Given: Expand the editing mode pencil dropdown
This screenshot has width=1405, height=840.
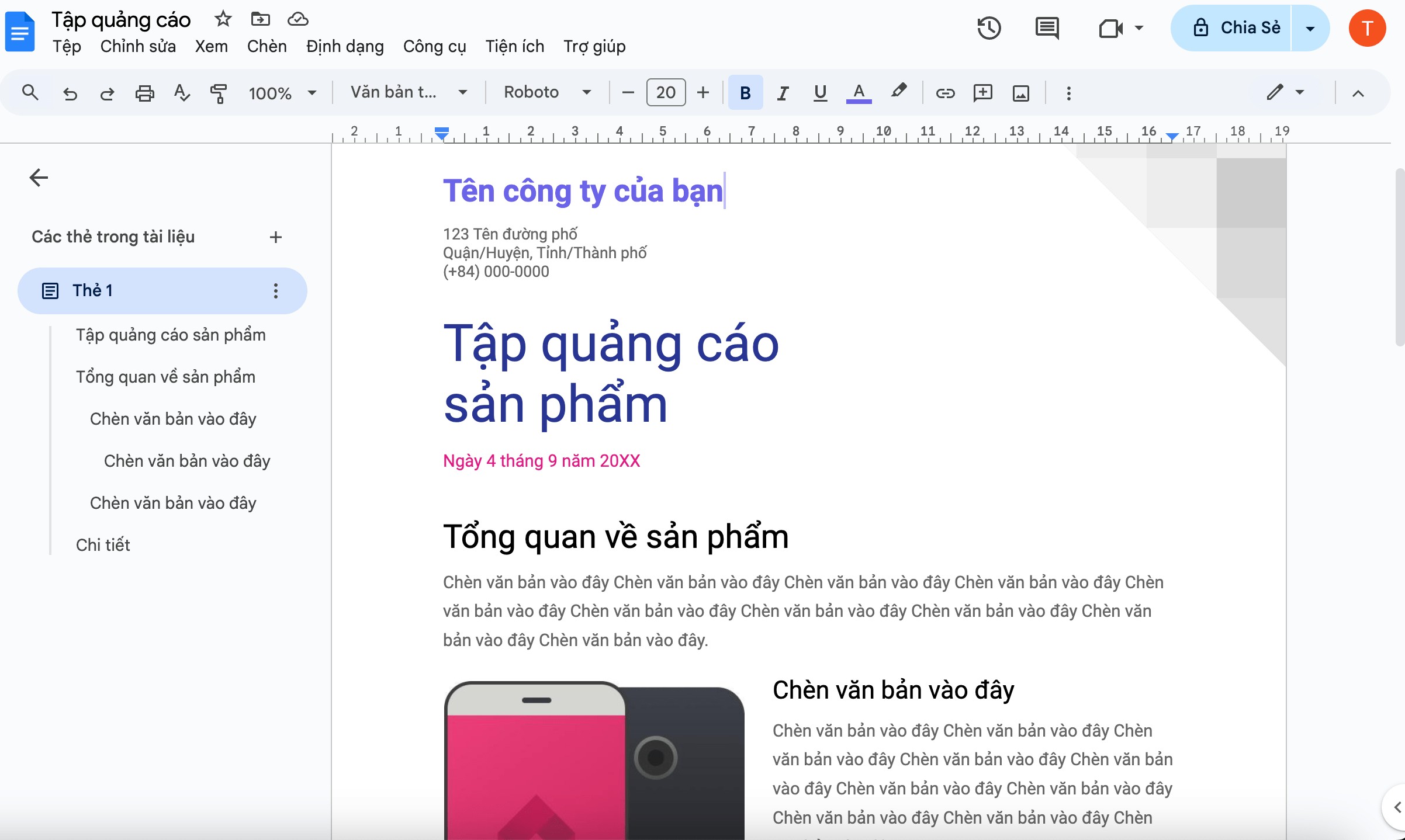Looking at the screenshot, I should coord(1285,92).
